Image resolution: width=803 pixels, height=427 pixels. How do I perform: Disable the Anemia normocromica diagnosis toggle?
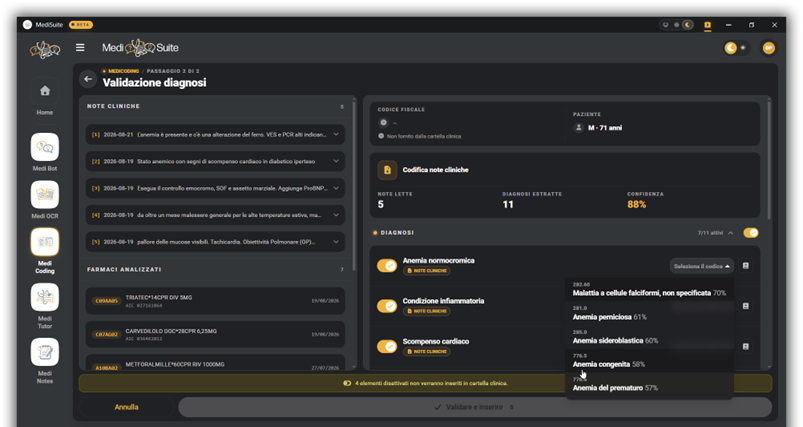click(387, 266)
